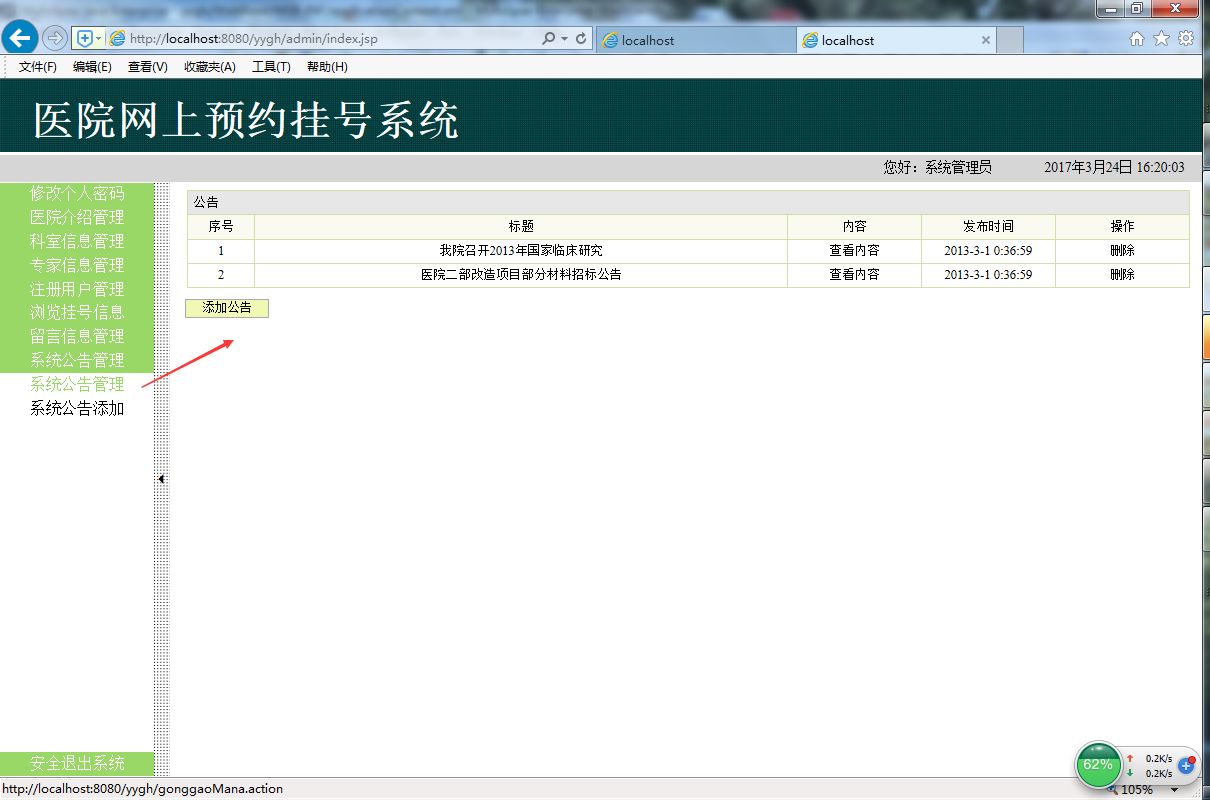Click the status bar URL gonggaoMana.action
The width and height of the screenshot is (1210, 800).
coord(142,789)
